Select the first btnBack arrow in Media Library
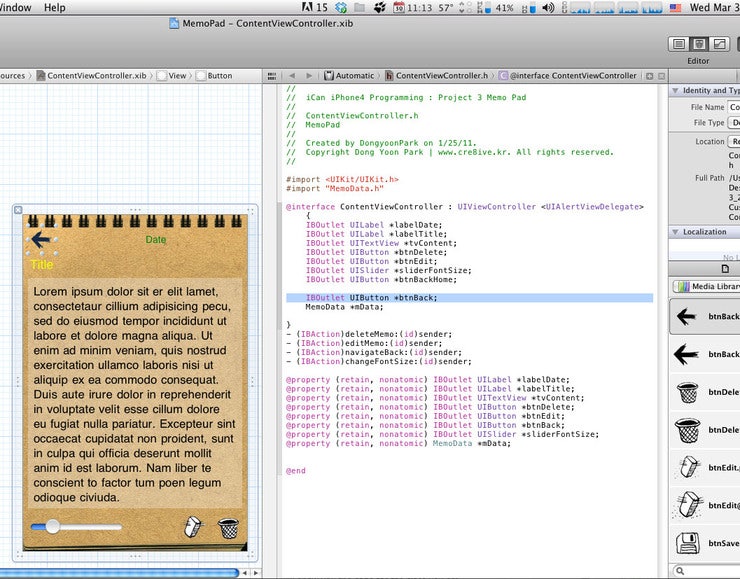The height and width of the screenshot is (579, 740). (687, 317)
